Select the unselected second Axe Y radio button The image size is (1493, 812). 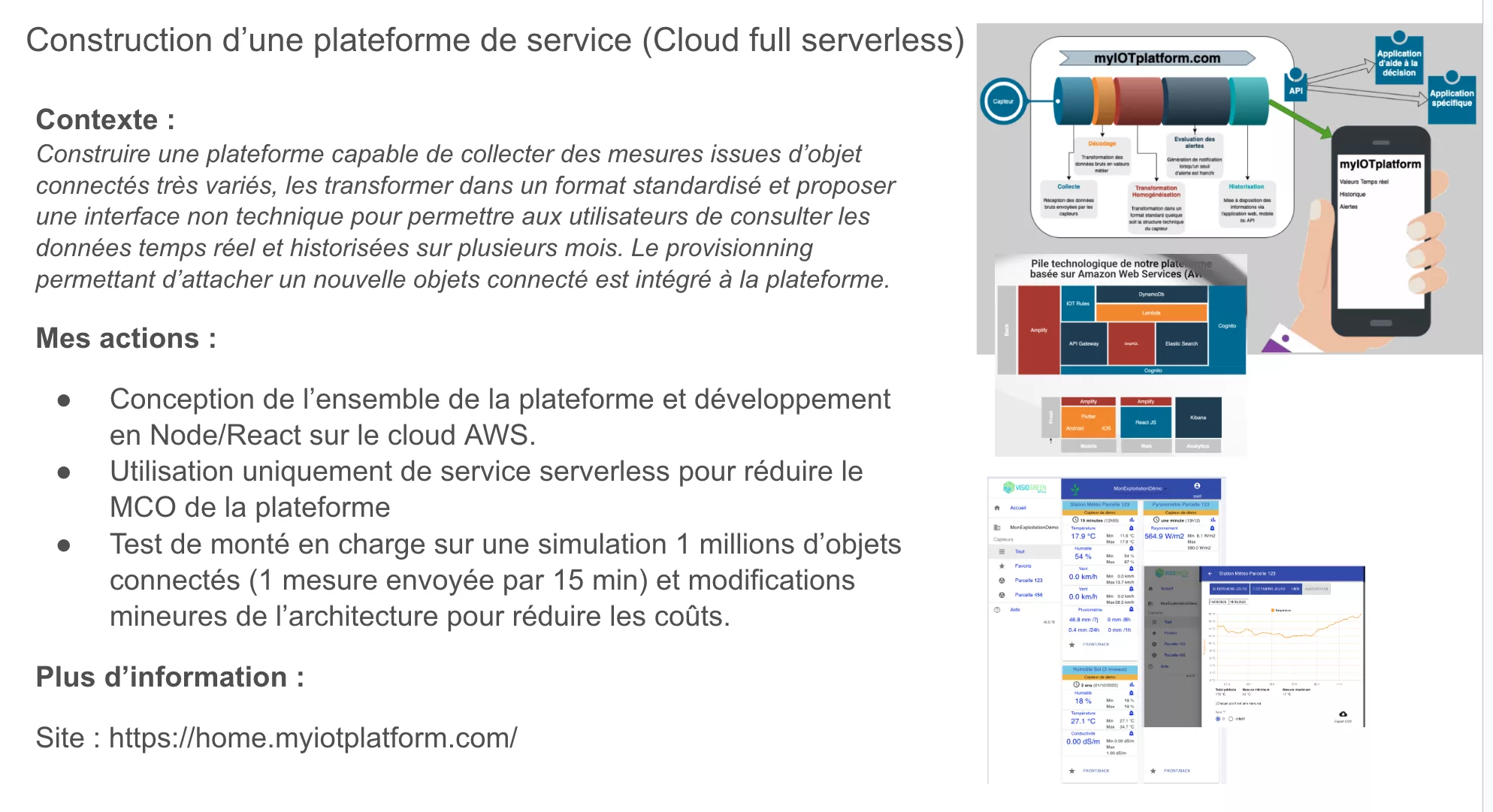[x=1230, y=719]
